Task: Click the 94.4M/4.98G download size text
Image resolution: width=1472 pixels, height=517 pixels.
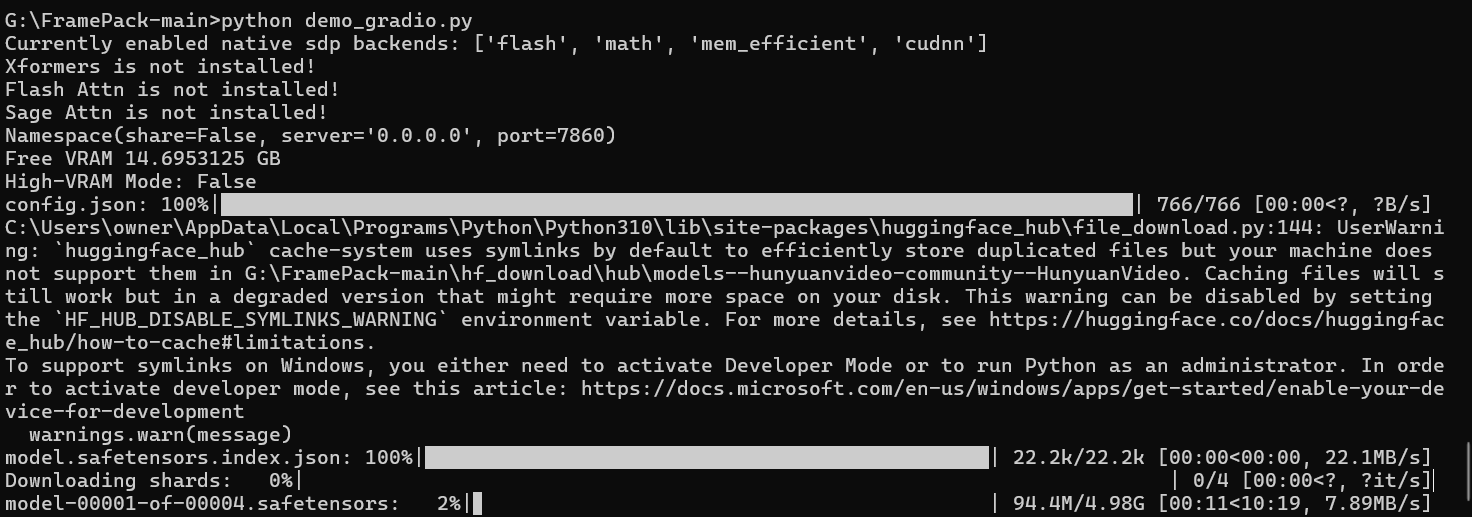Action: [x=1080, y=504]
